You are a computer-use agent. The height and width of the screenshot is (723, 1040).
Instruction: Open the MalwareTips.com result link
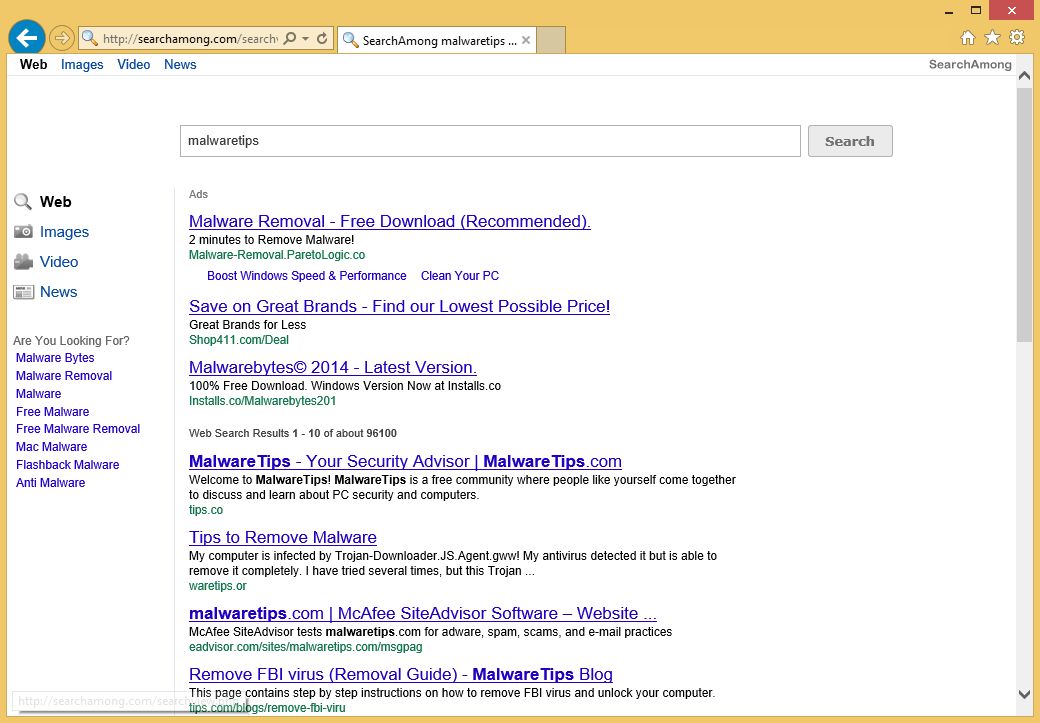pyautogui.click(x=405, y=461)
